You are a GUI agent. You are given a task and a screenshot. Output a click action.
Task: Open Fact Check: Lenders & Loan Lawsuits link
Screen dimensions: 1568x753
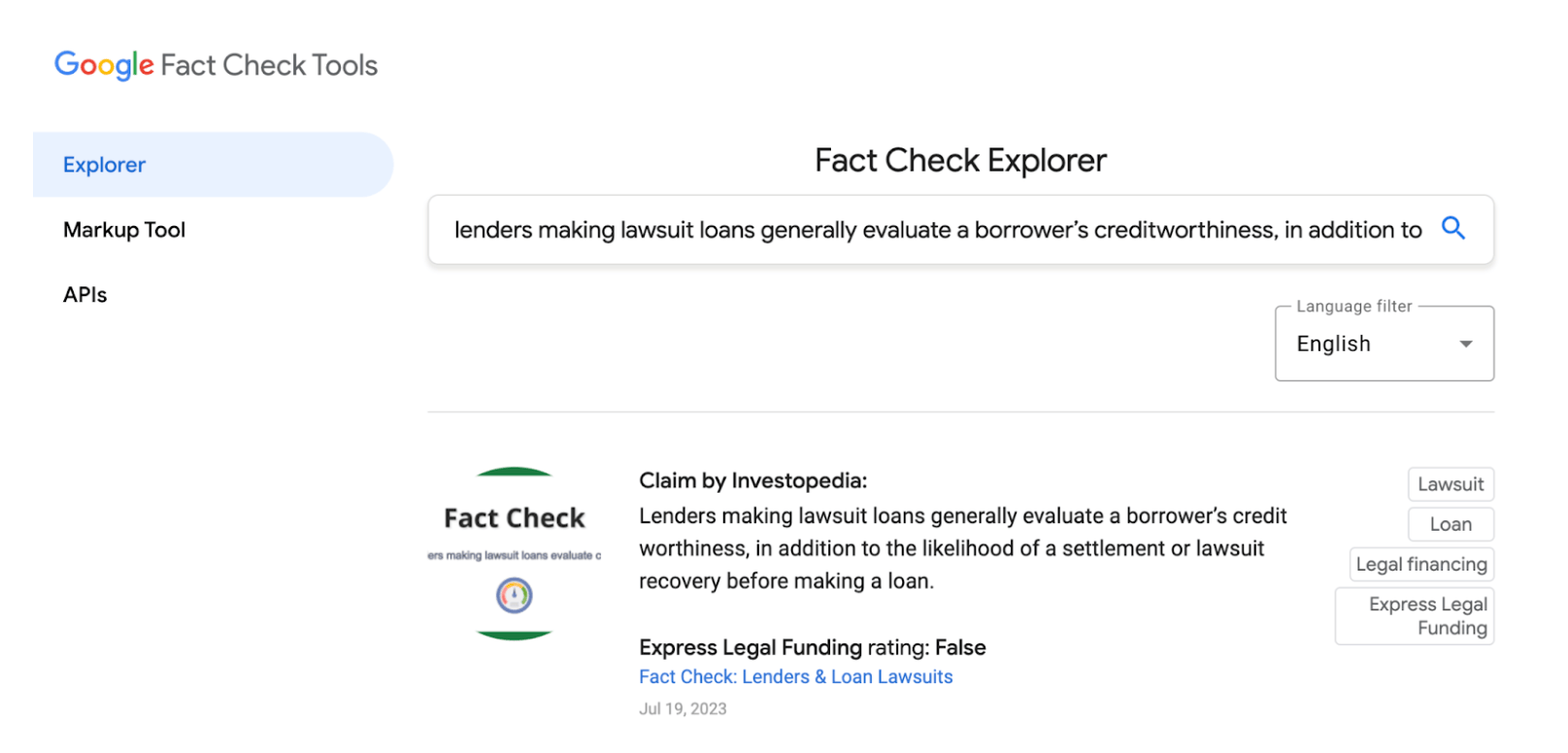795,676
